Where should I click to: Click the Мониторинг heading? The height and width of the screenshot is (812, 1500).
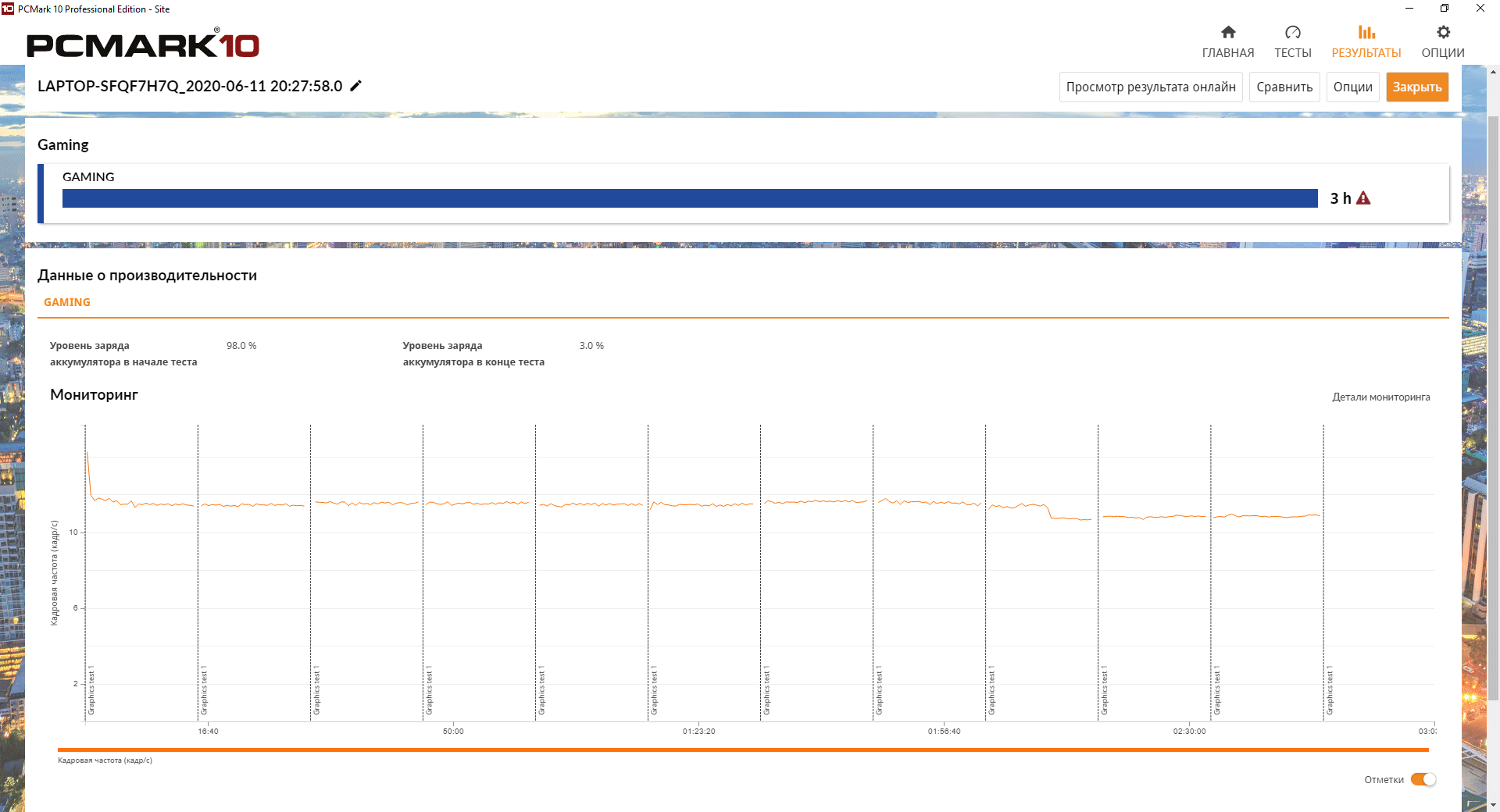click(94, 394)
